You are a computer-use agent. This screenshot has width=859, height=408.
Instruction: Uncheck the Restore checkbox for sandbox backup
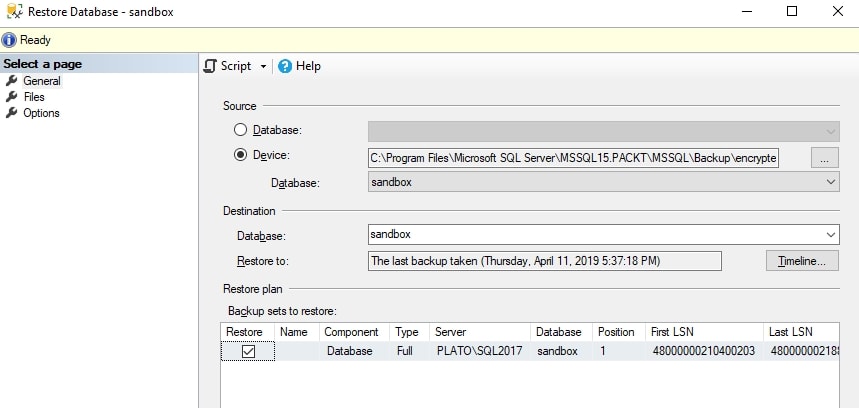[x=248, y=351]
